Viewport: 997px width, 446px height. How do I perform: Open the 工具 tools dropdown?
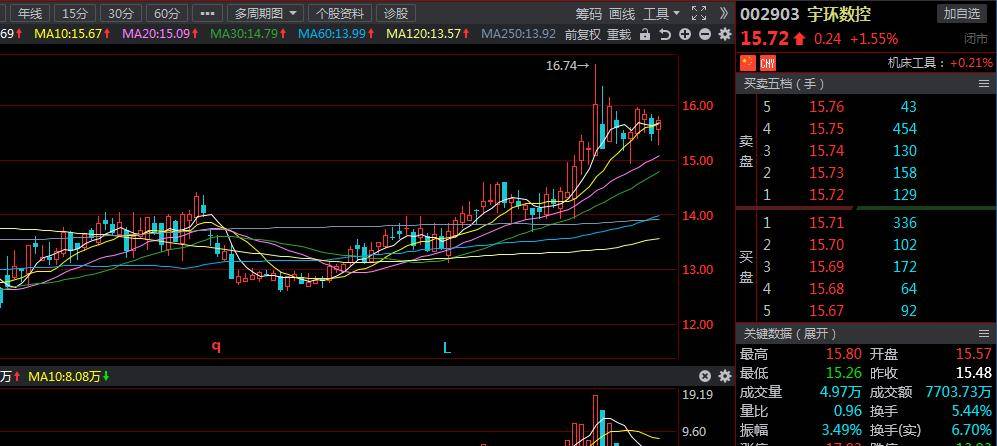pyautogui.click(x=661, y=13)
